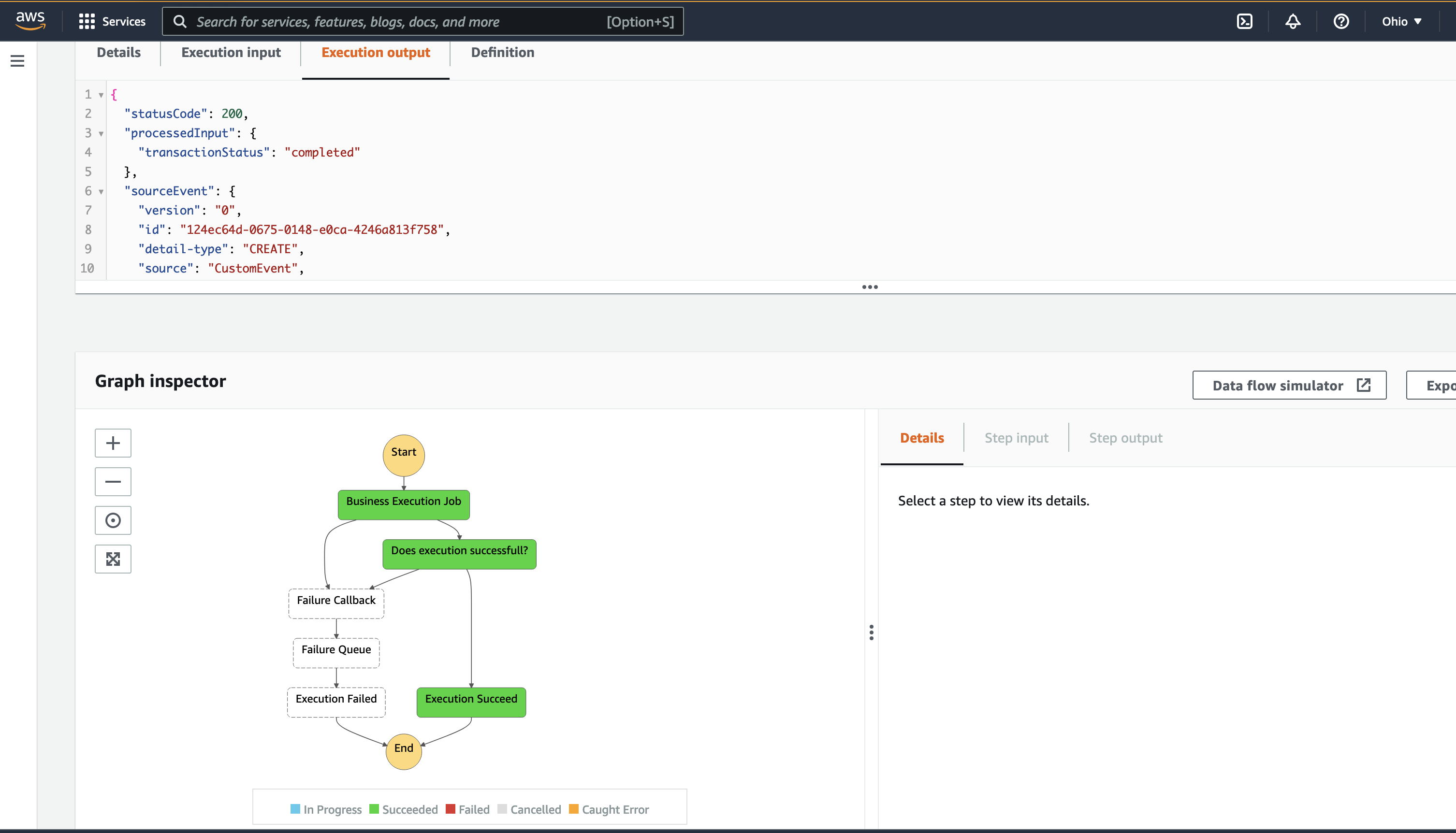
Task: Select Business Execution Job step
Action: pos(404,504)
